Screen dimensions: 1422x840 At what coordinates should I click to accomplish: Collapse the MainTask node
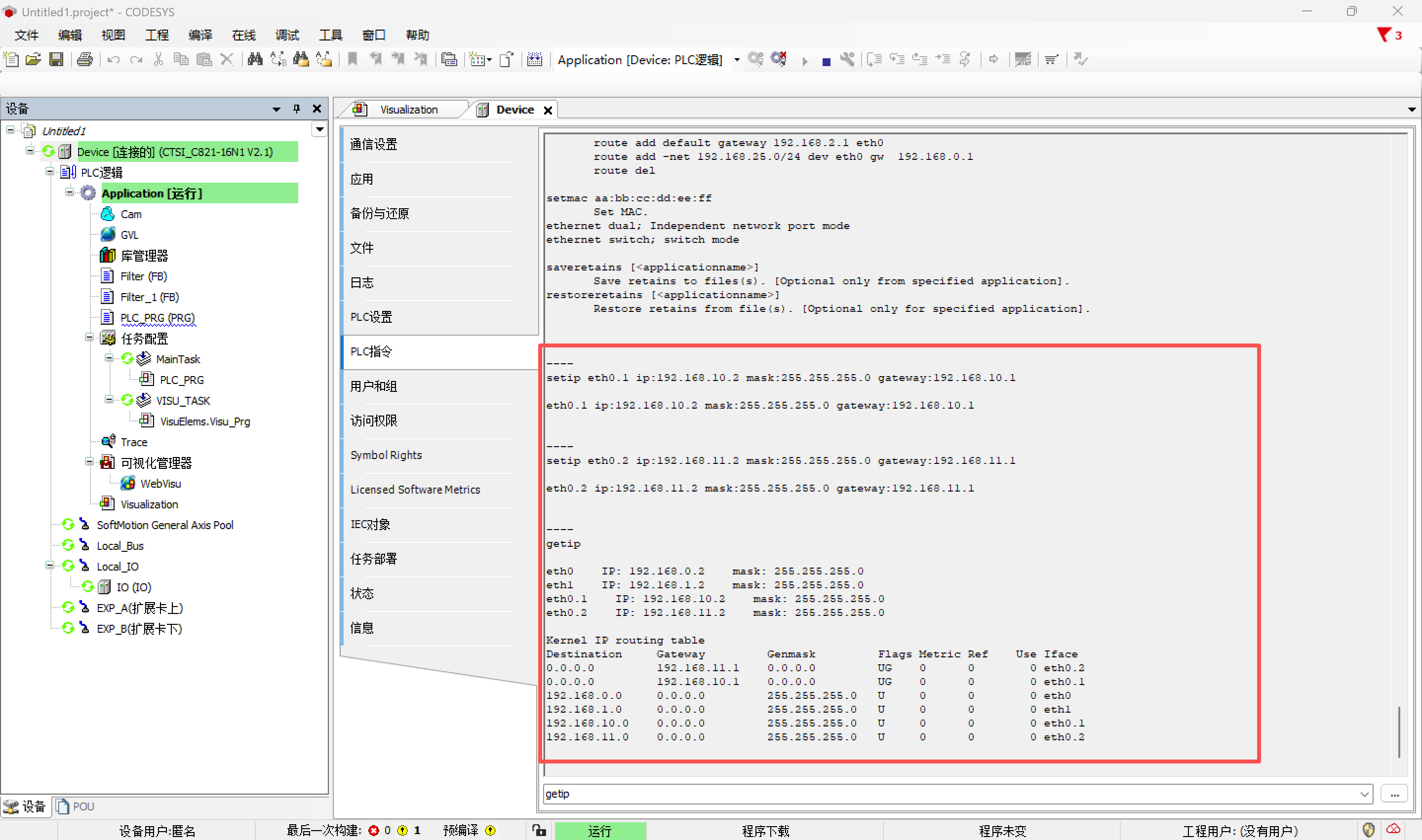click(109, 358)
